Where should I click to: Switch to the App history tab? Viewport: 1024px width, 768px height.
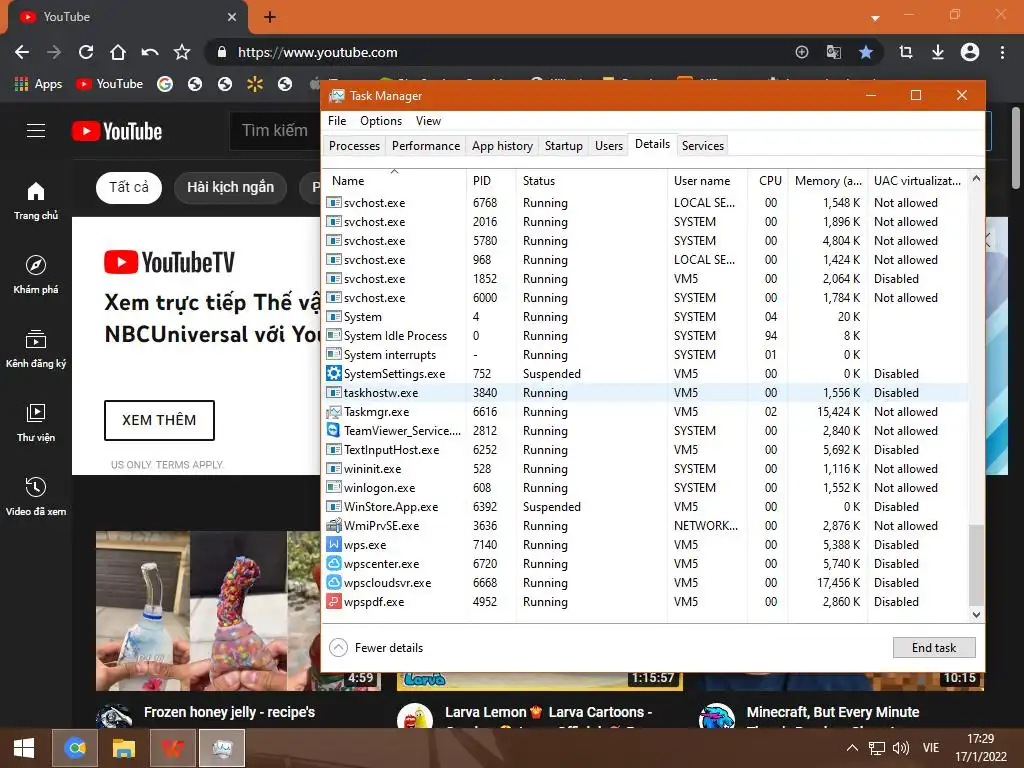click(x=502, y=146)
